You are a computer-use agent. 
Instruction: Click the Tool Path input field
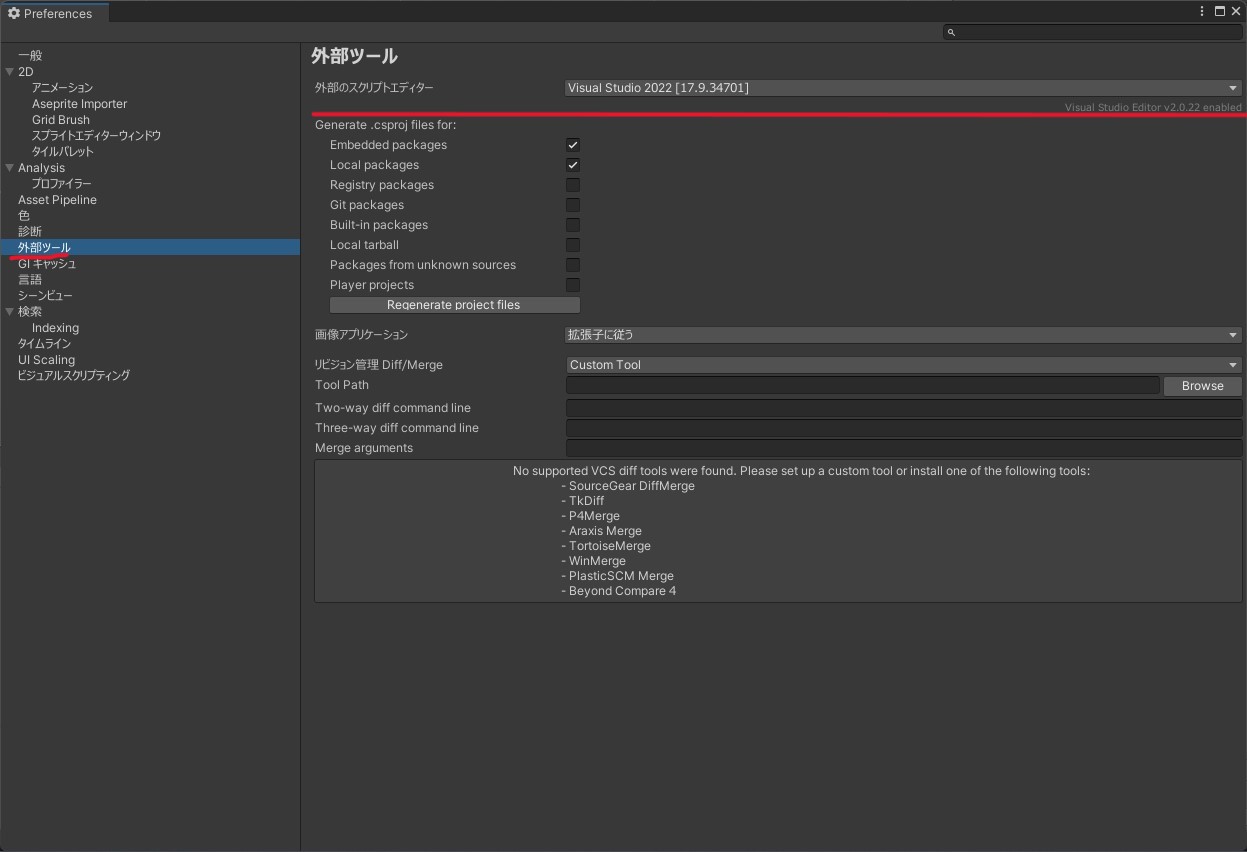862,385
